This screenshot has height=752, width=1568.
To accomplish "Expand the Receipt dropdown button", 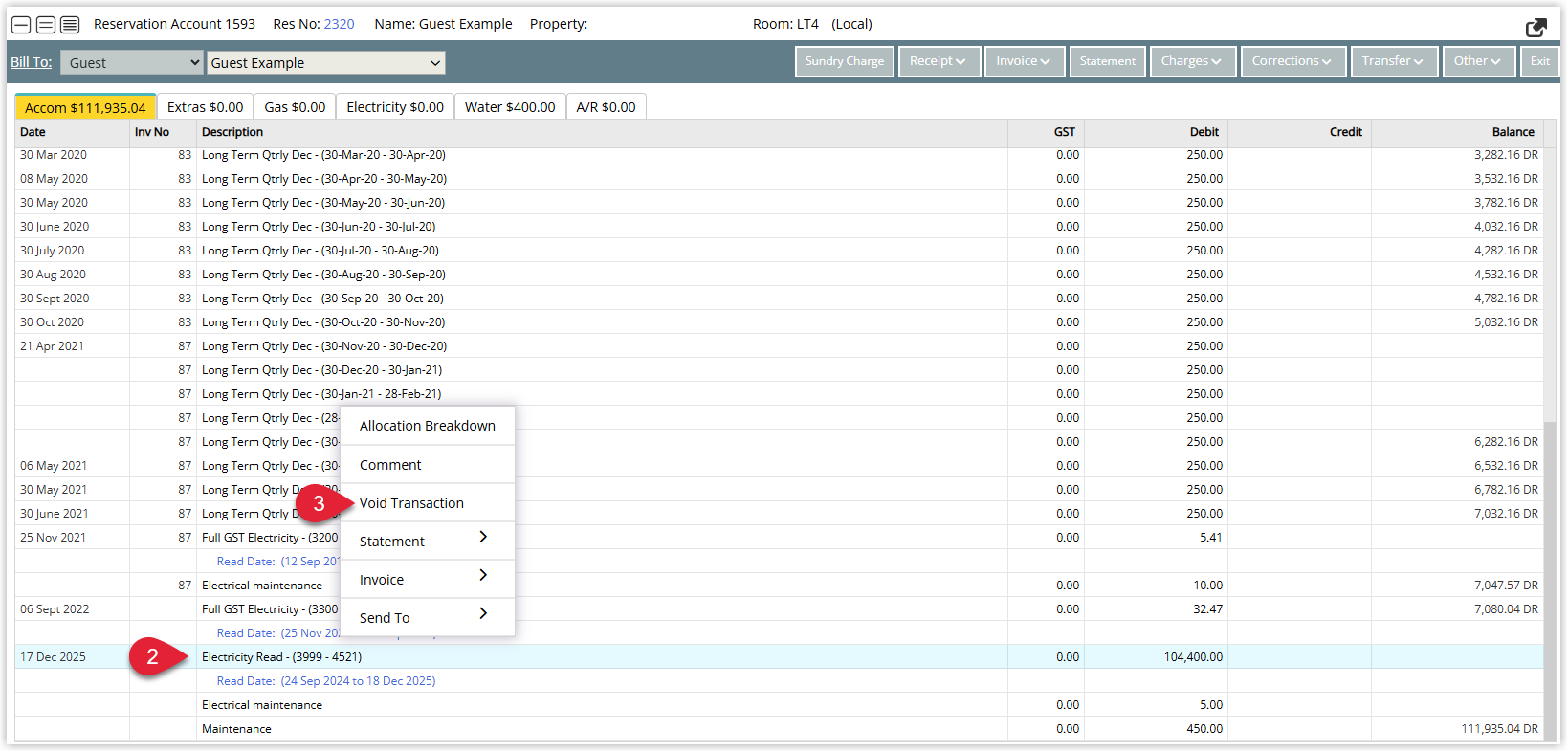I will point(939,61).
